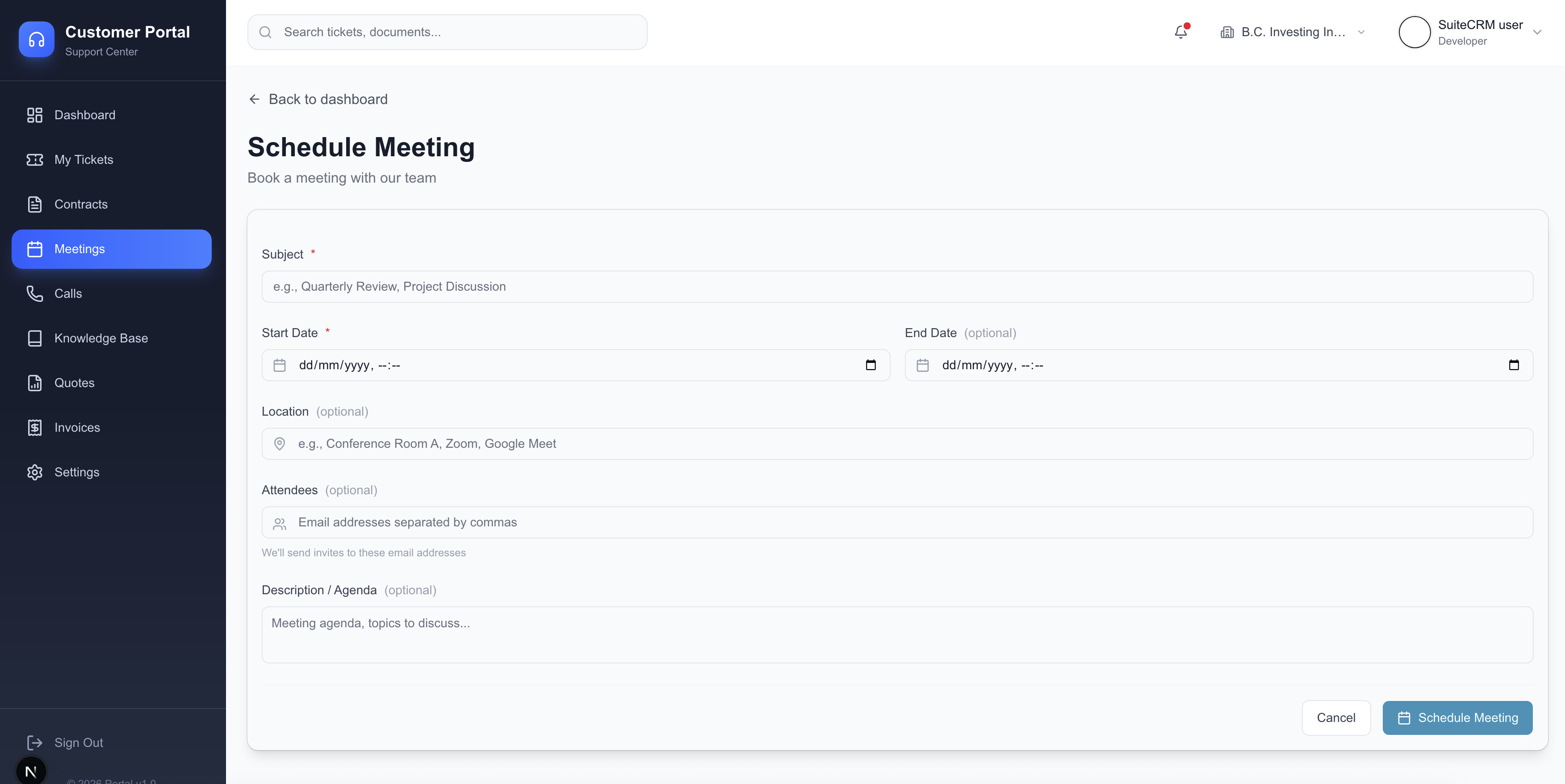Viewport: 1565px width, 784px height.
Task: Click the Dashboard grid icon in sidebar
Action: coord(35,115)
